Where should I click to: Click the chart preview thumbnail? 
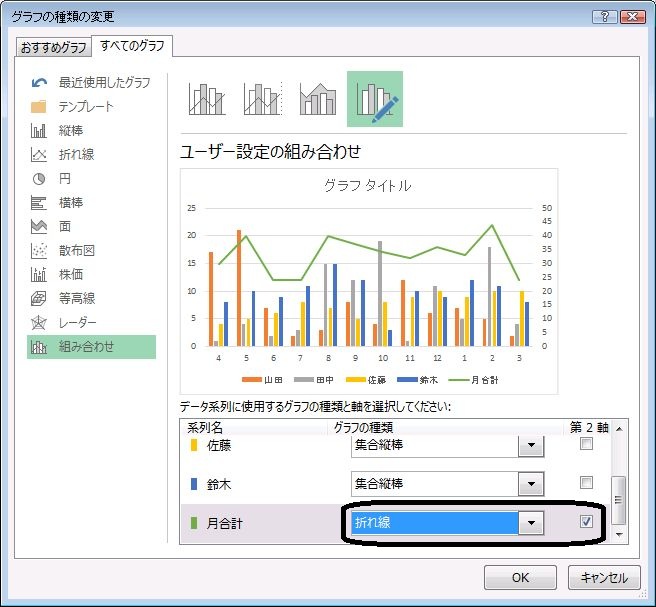coord(368,280)
